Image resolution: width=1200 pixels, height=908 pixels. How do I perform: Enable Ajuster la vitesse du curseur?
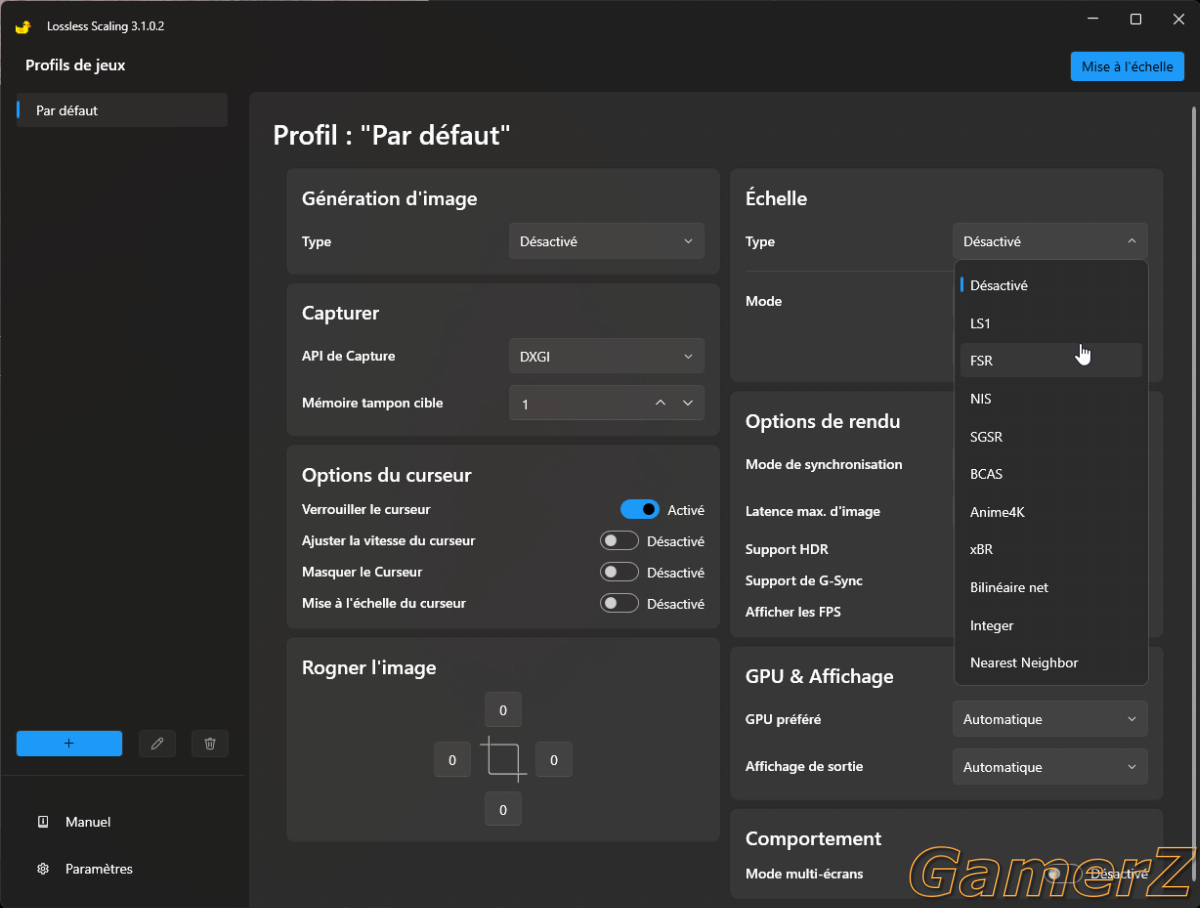[619, 541]
